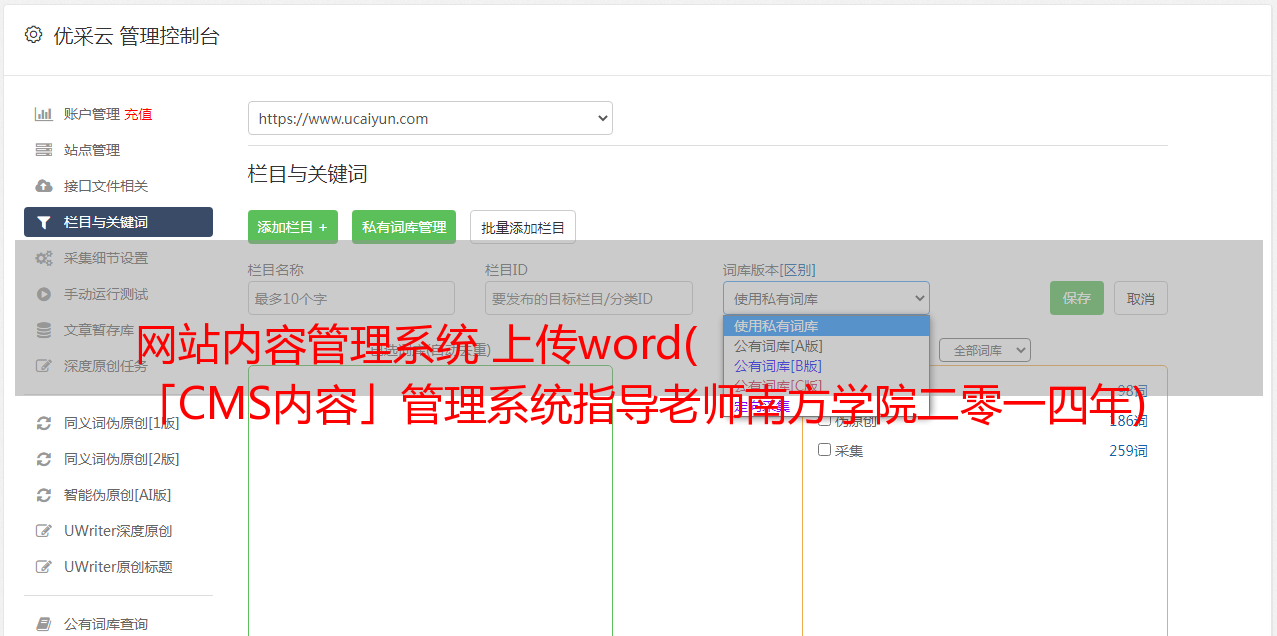This screenshot has width=1277, height=636.
Task: Open 公有词库查询 in the sidebar
Action: pos(106,624)
